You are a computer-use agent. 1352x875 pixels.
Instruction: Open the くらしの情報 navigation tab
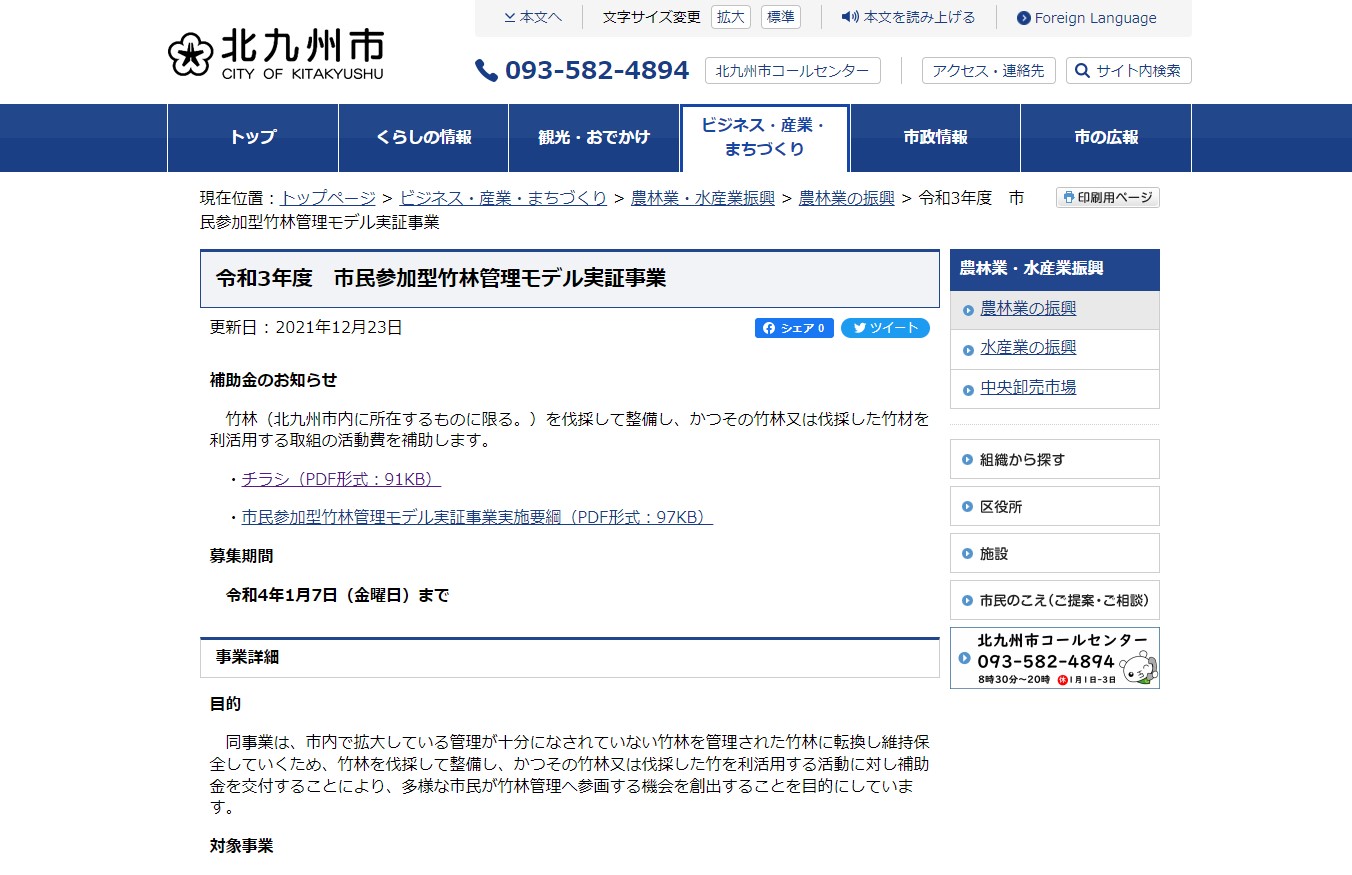tap(423, 138)
